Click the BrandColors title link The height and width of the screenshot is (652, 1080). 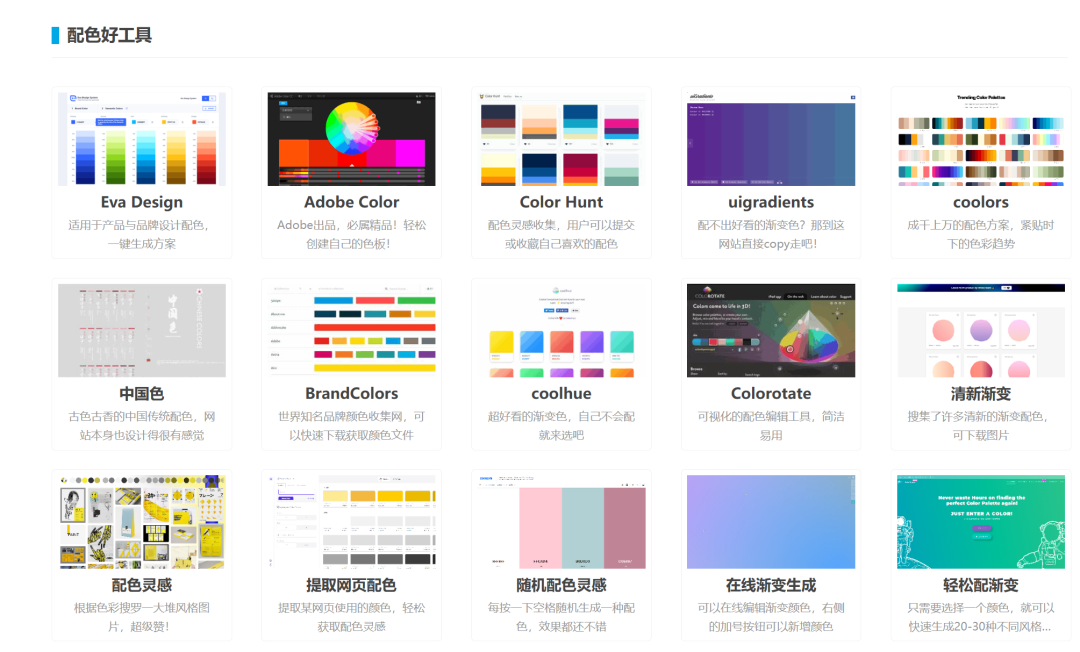pyautogui.click(x=351, y=393)
